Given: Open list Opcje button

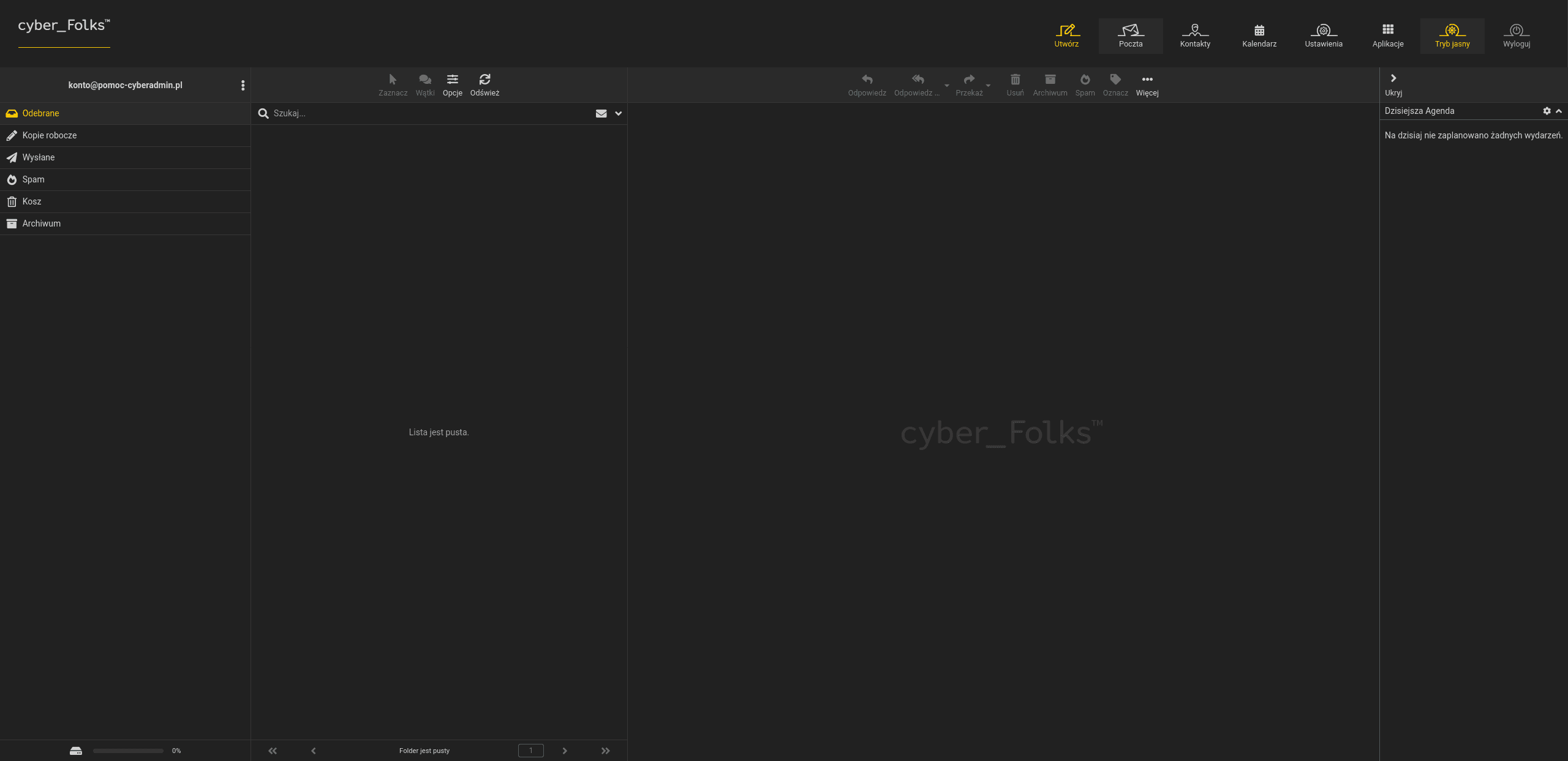Looking at the screenshot, I should tap(453, 84).
